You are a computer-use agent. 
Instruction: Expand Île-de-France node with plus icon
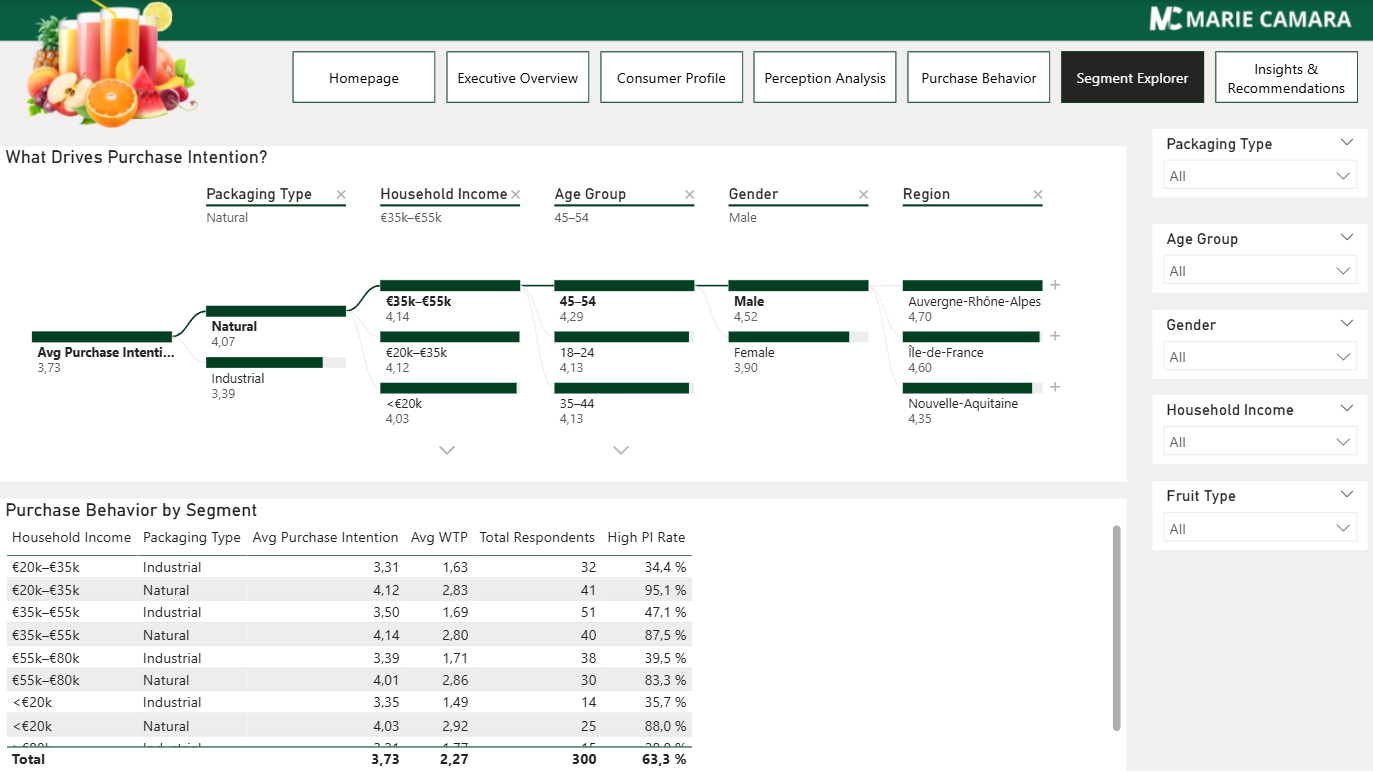click(x=1055, y=336)
